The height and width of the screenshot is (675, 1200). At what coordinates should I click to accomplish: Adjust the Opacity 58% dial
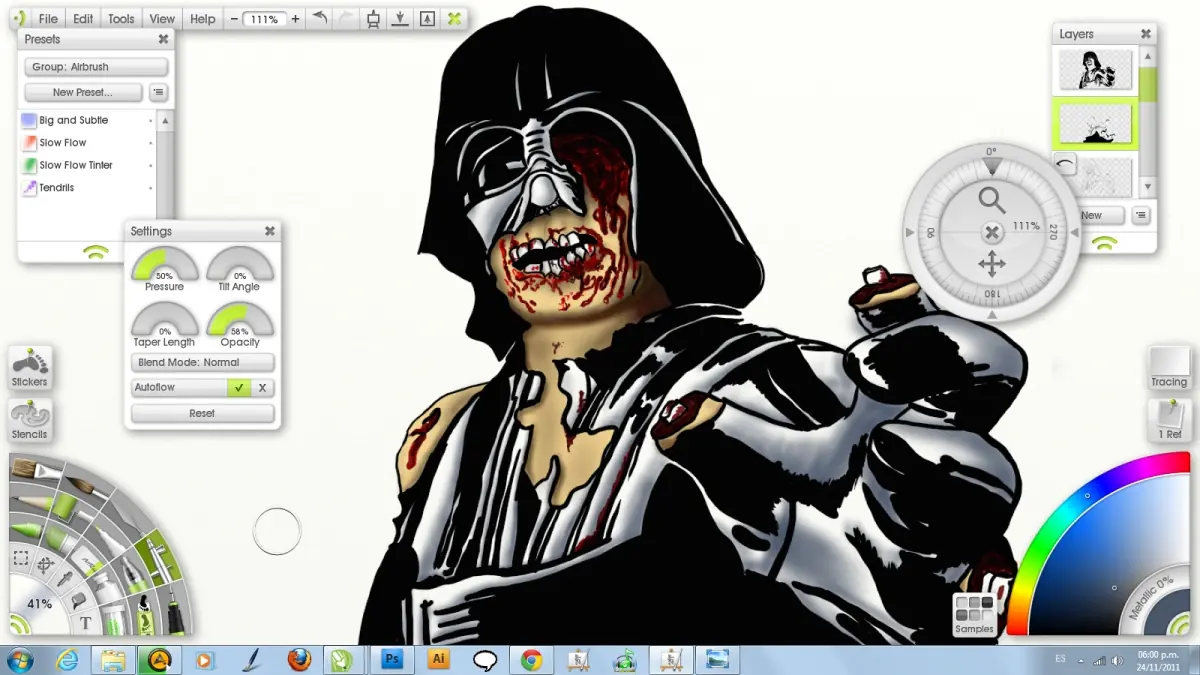pos(239,320)
